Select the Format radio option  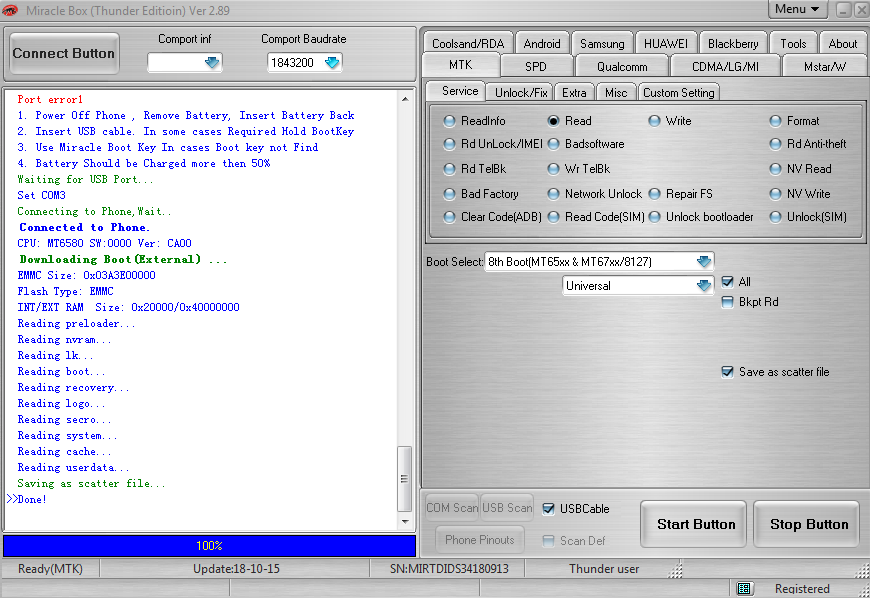775,121
